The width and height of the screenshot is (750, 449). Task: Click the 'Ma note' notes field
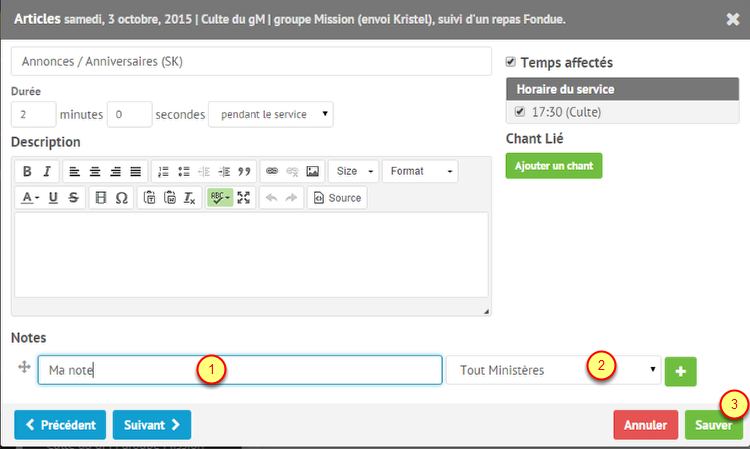tap(240, 370)
